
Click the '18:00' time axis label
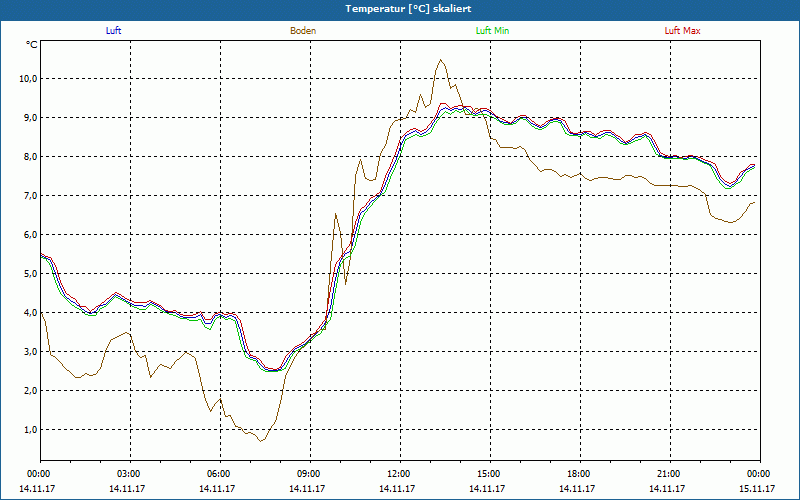[x=581, y=474]
